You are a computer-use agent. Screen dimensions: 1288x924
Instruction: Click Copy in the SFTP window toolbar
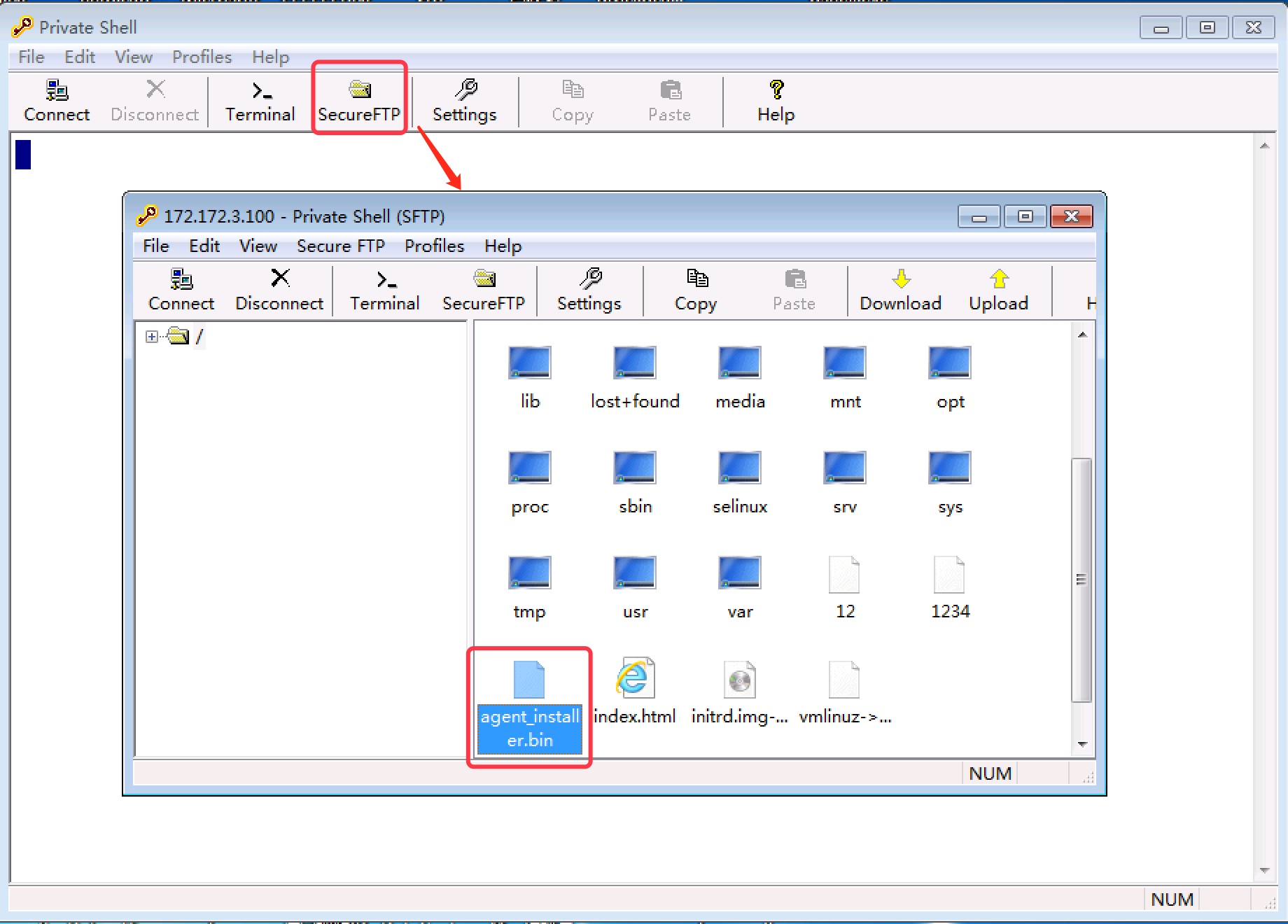click(696, 290)
